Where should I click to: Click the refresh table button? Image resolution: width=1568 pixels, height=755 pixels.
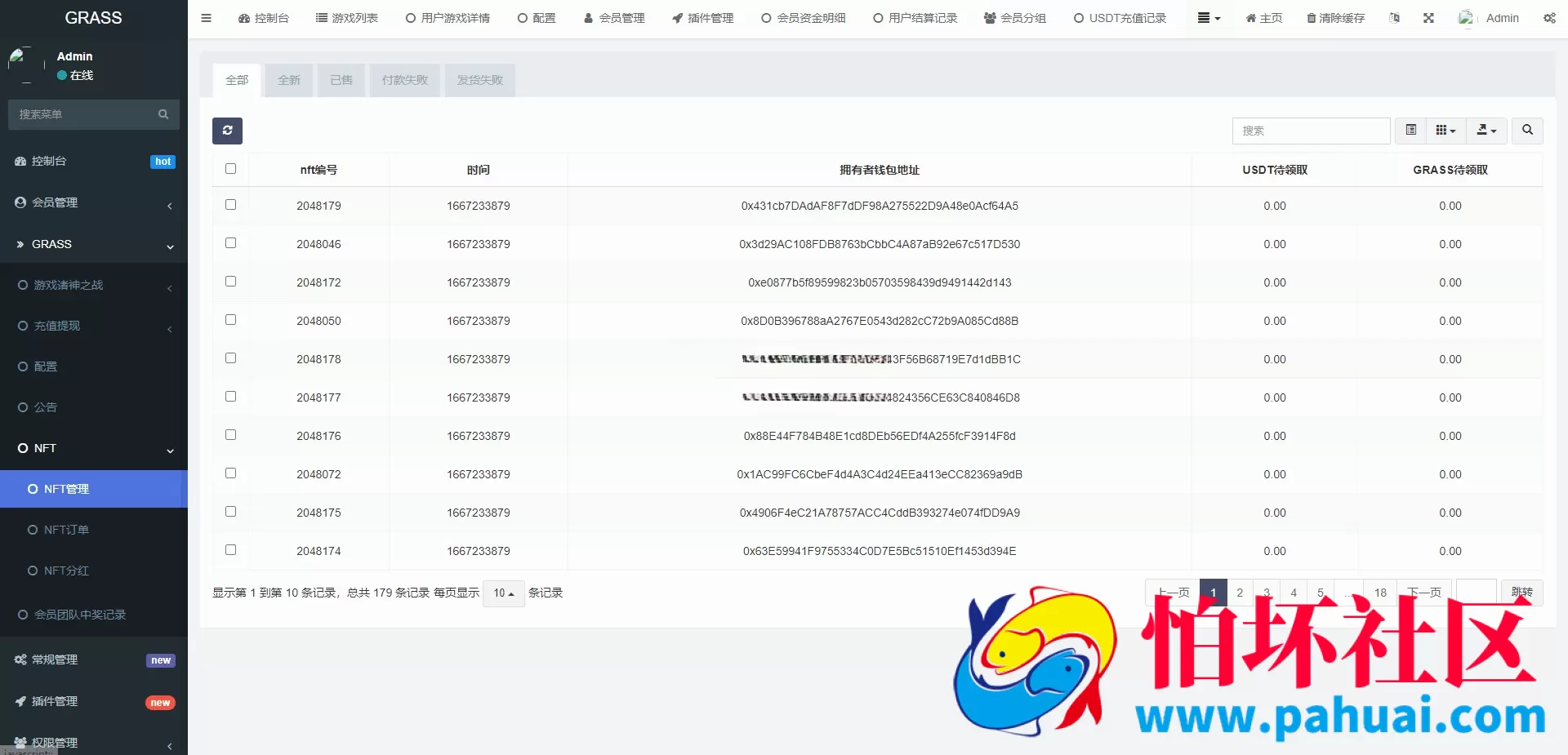(x=227, y=131)
